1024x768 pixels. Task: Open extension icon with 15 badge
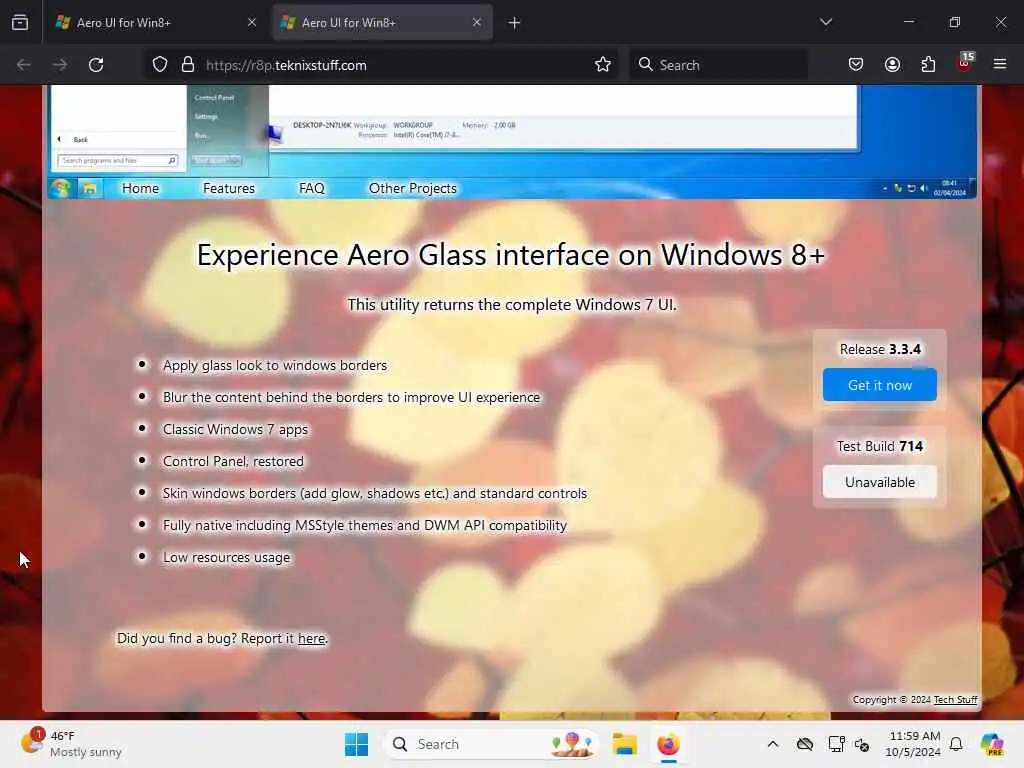965,63
